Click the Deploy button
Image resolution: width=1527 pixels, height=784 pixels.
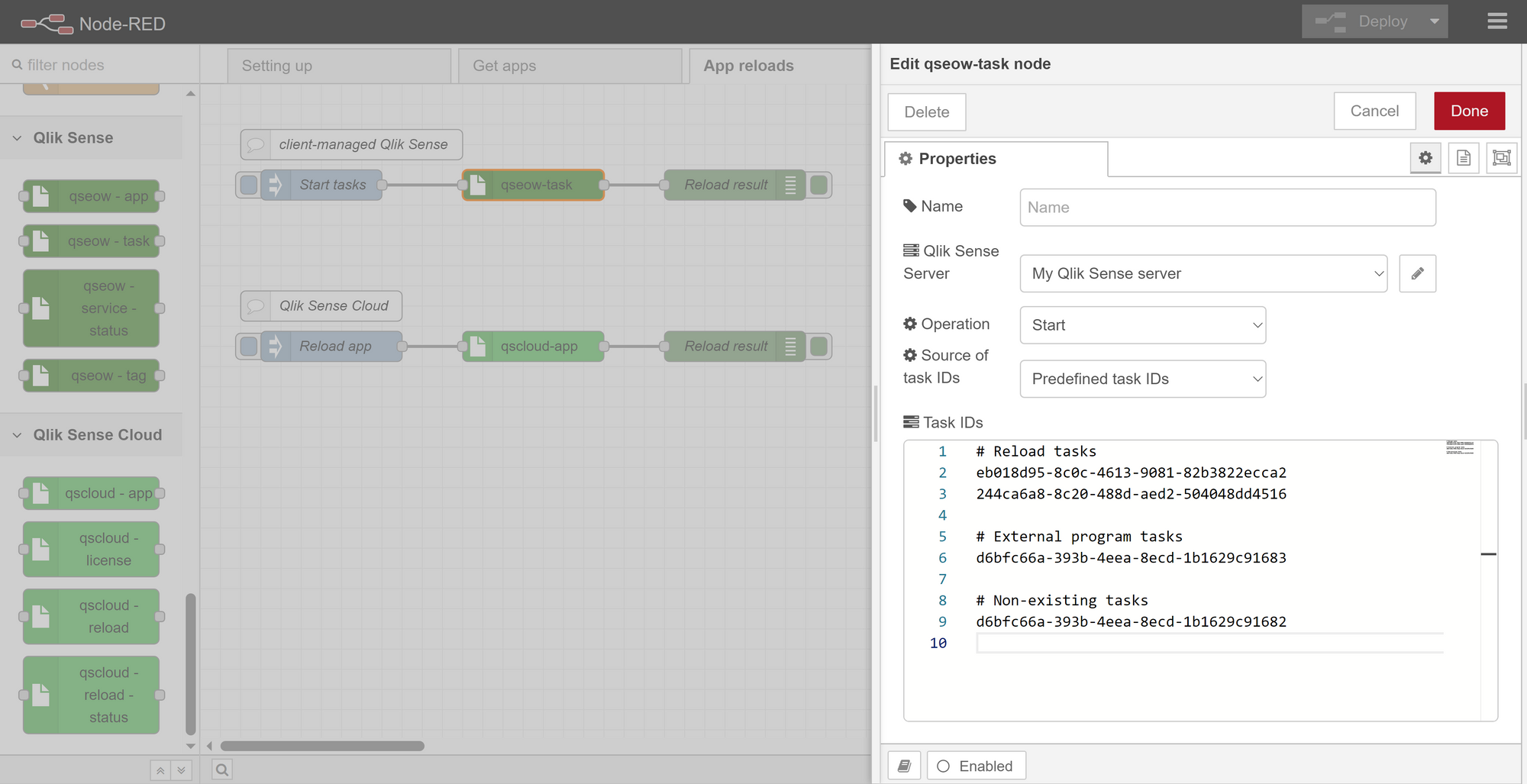click(x=1363, y=21)
